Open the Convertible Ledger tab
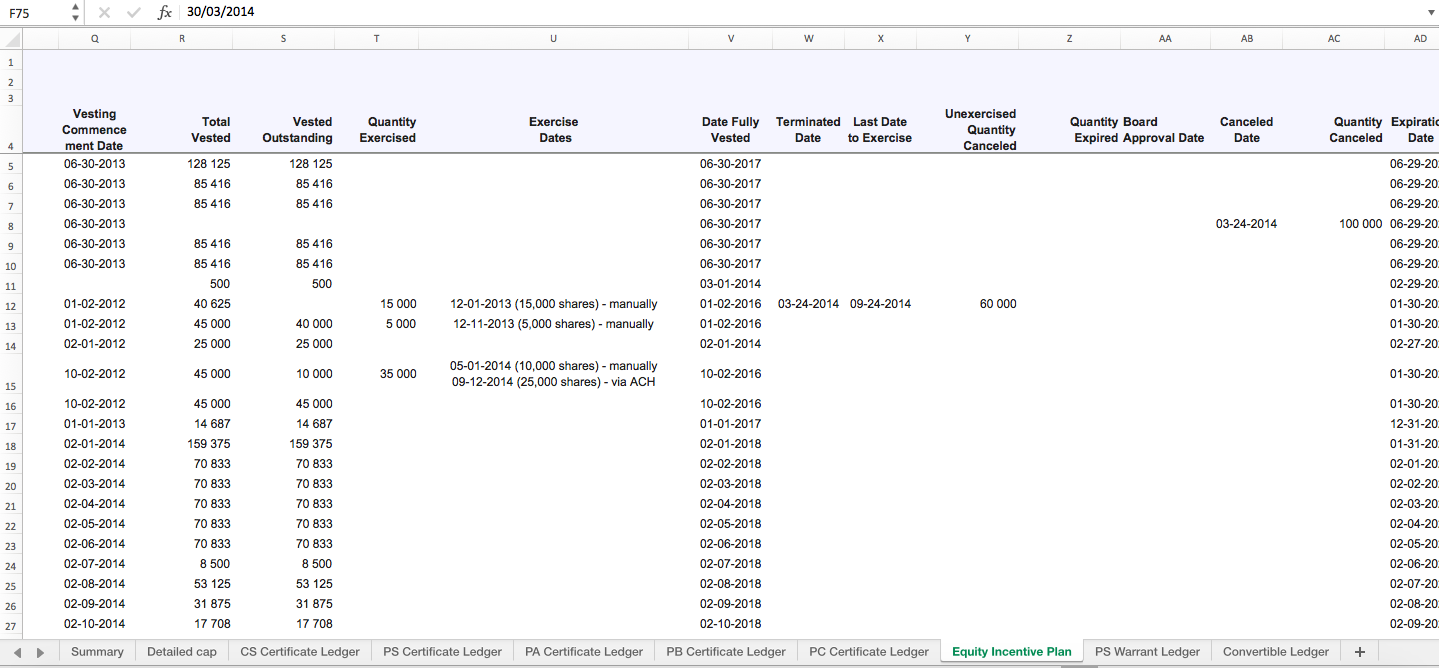This screenshot has width=1439, height=668. [1276, 652]
